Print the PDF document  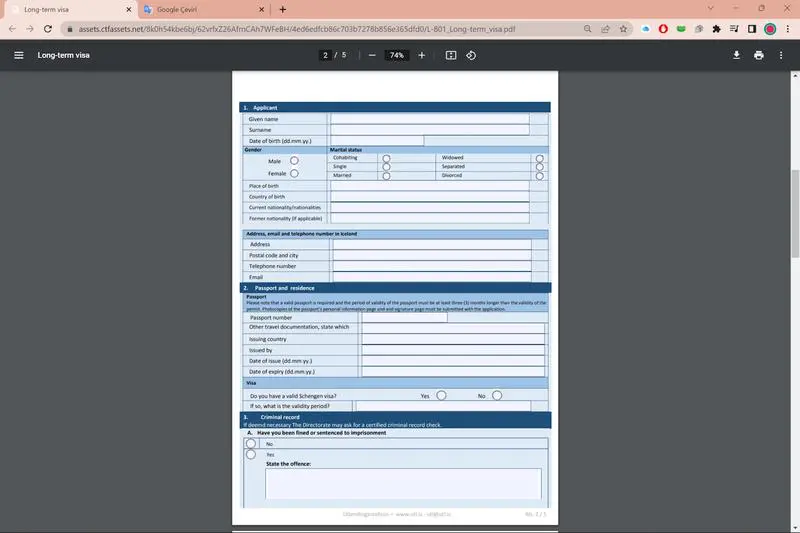[x=759, y=55]
